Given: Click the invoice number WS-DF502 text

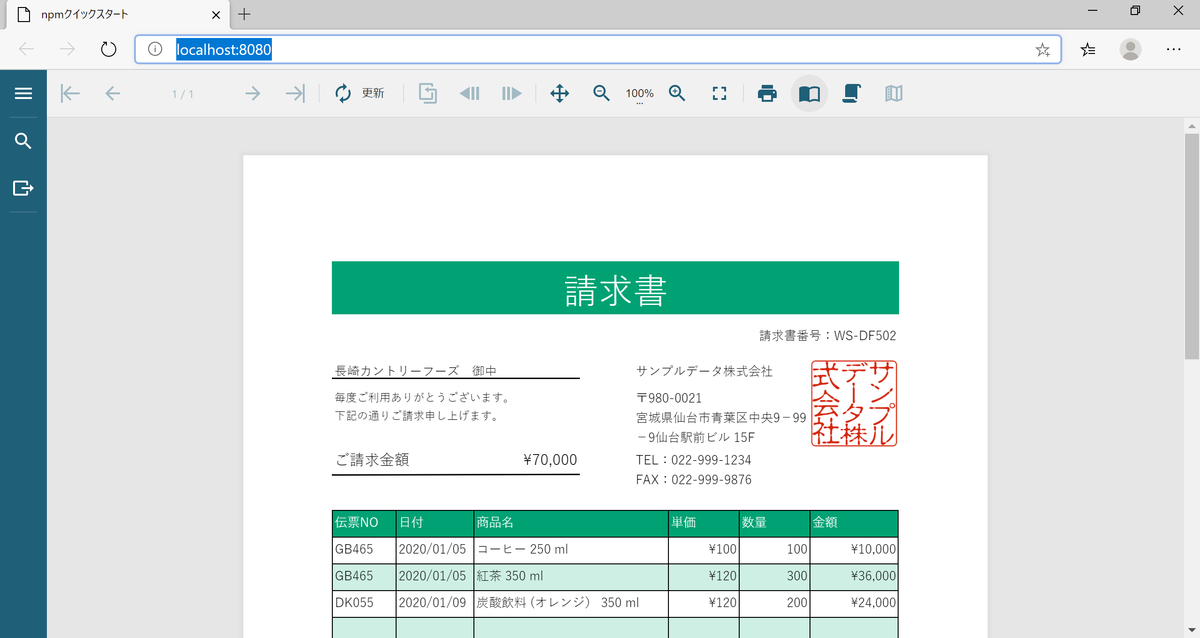Looking at the screenshot, I should click(x=865, y=336).
